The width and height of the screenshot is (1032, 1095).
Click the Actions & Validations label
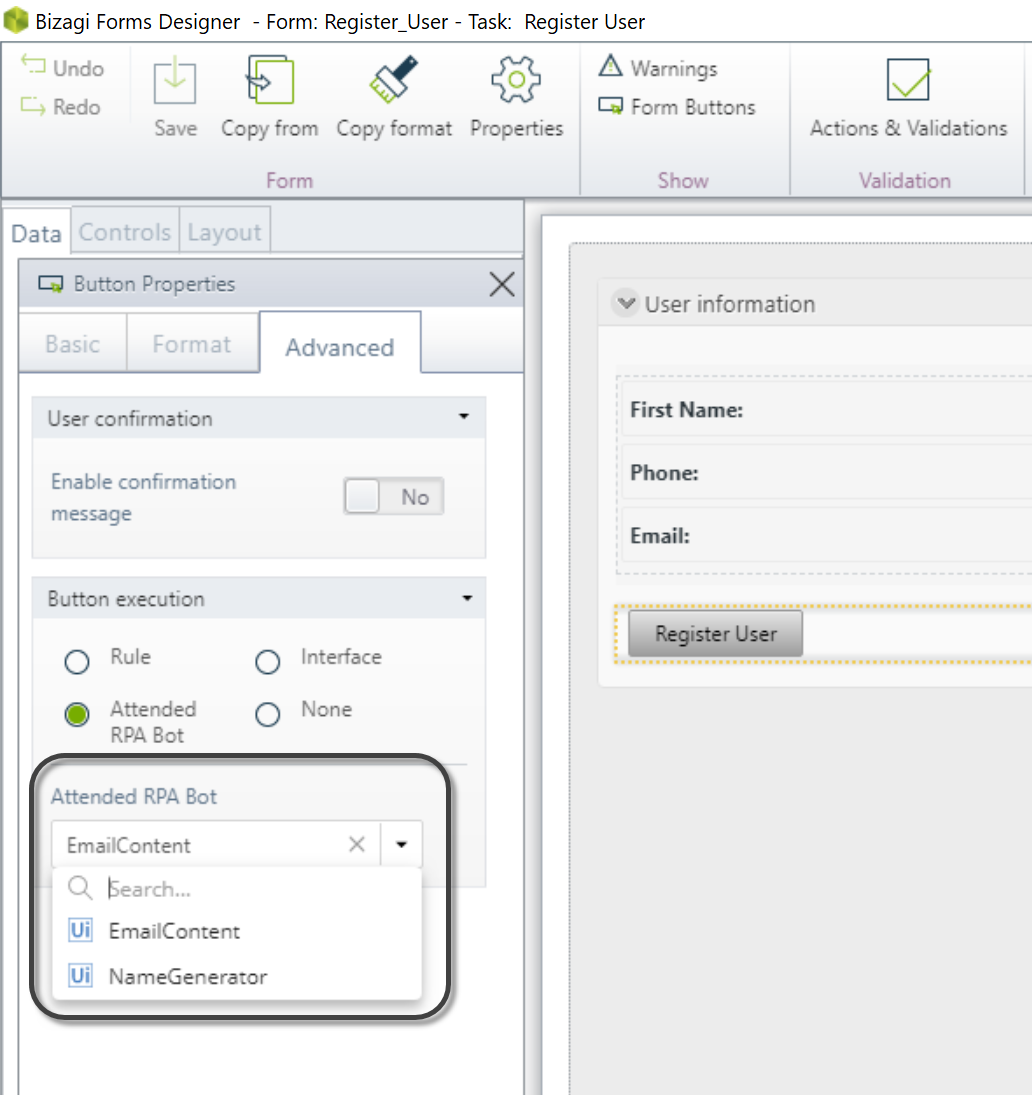coord(908,128)
